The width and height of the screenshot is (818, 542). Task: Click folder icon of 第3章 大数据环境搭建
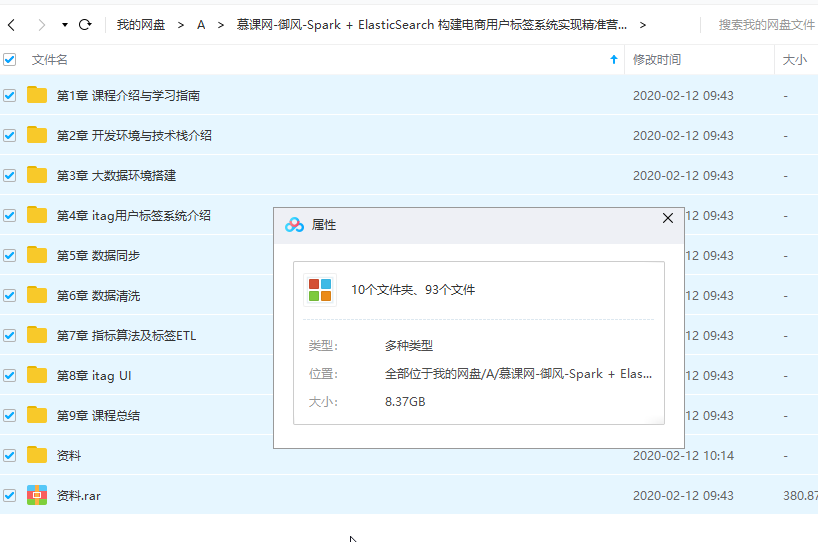(37, 175)
